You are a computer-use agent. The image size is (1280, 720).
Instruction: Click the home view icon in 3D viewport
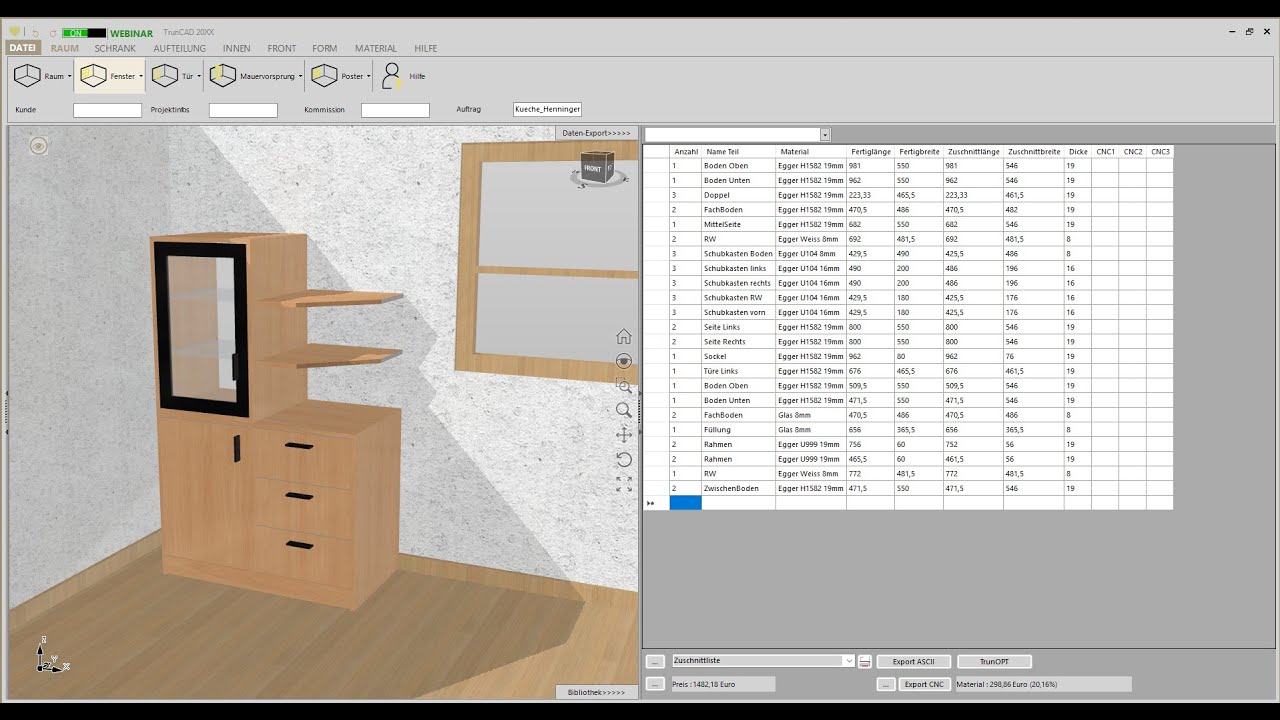point(624,336)
